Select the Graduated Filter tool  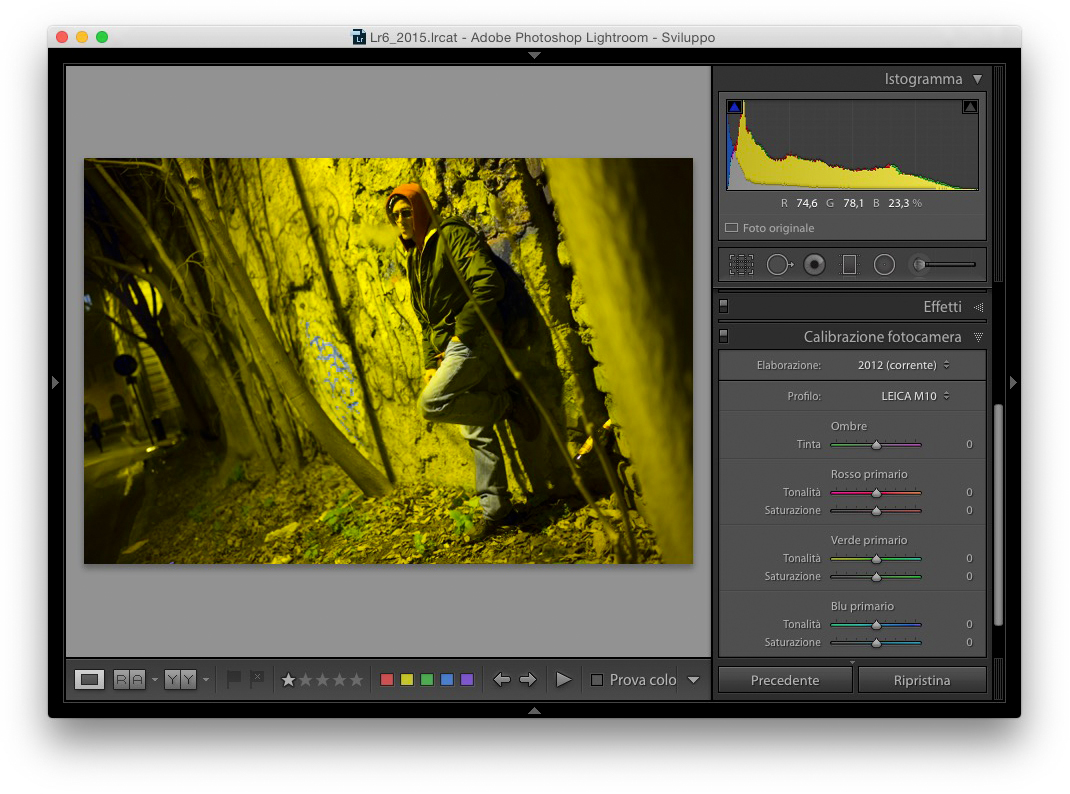click(849, 265)
